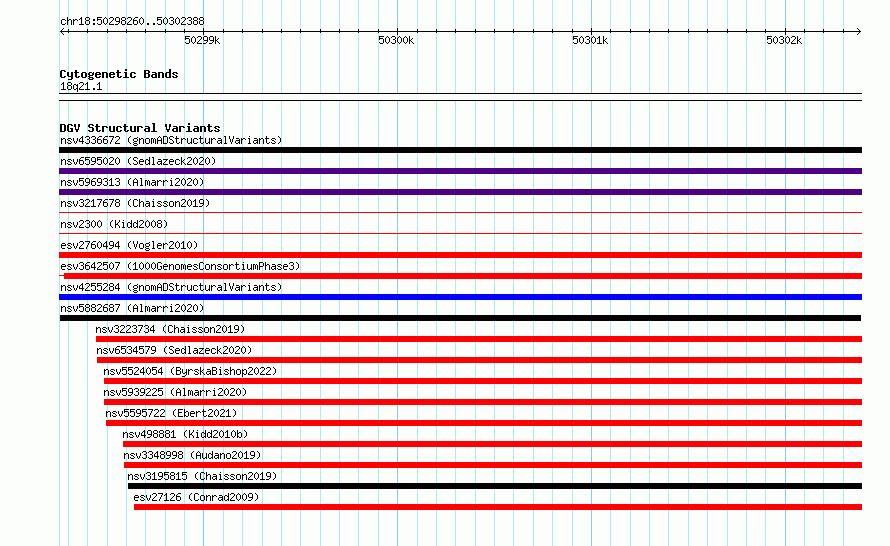Select the red bar under esv27126
The width and height of the screenshot is (890, 546).
click(498, 507)
